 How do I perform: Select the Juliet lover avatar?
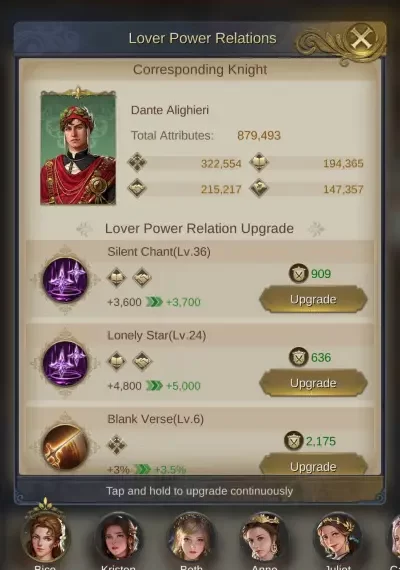[x=337, y=537]
